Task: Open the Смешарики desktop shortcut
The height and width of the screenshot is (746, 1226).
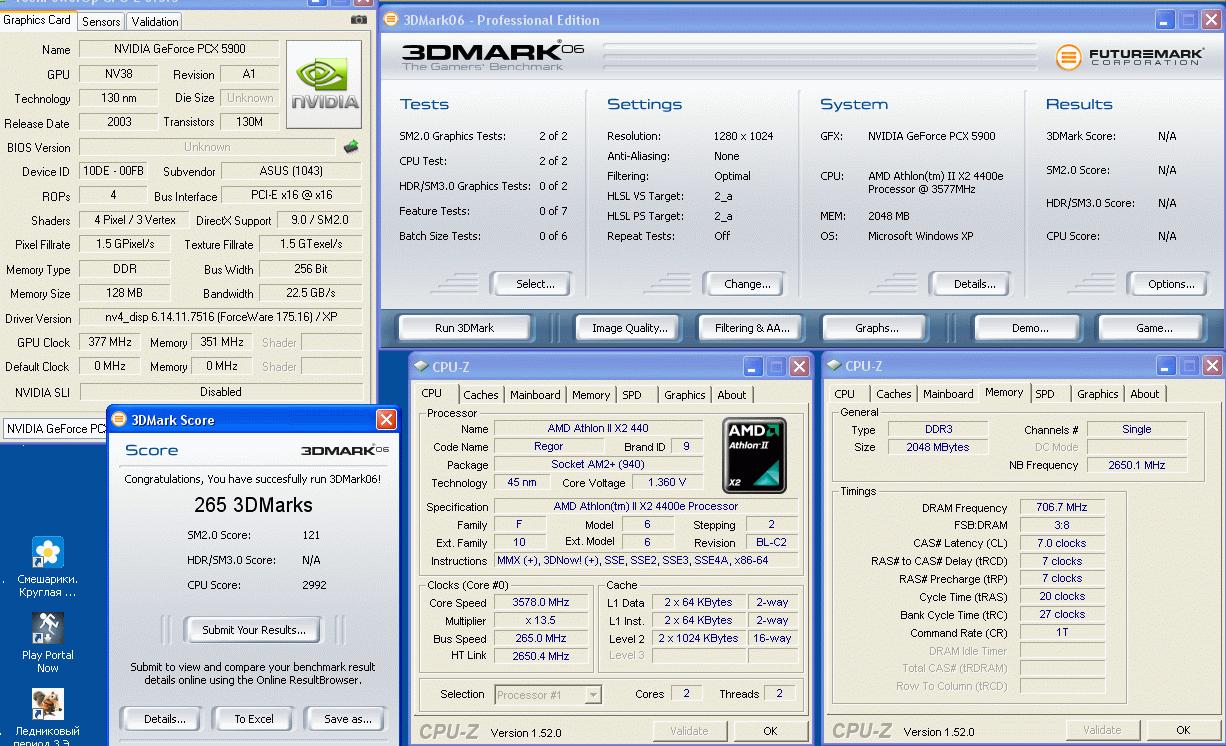Action: pyautogui.click(x=48, y=566)
